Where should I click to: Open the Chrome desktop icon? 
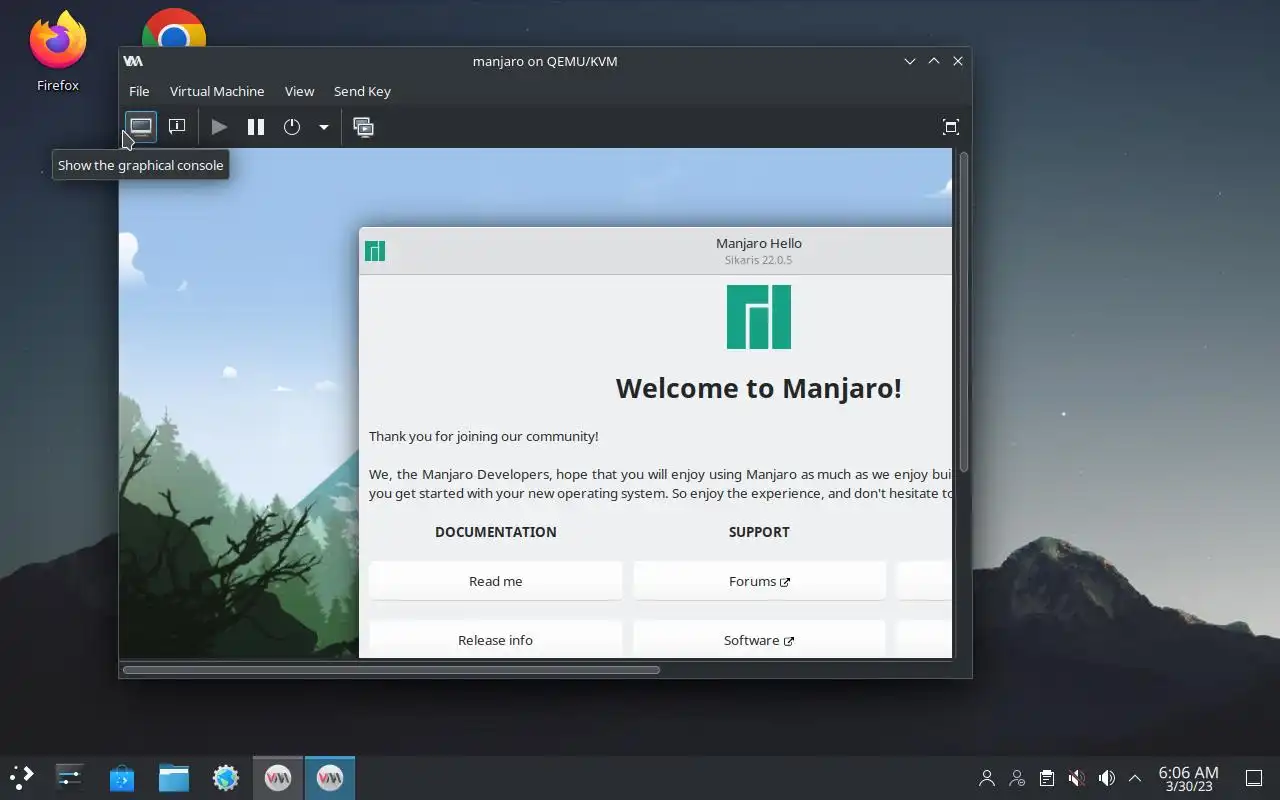tap(174, 30)
